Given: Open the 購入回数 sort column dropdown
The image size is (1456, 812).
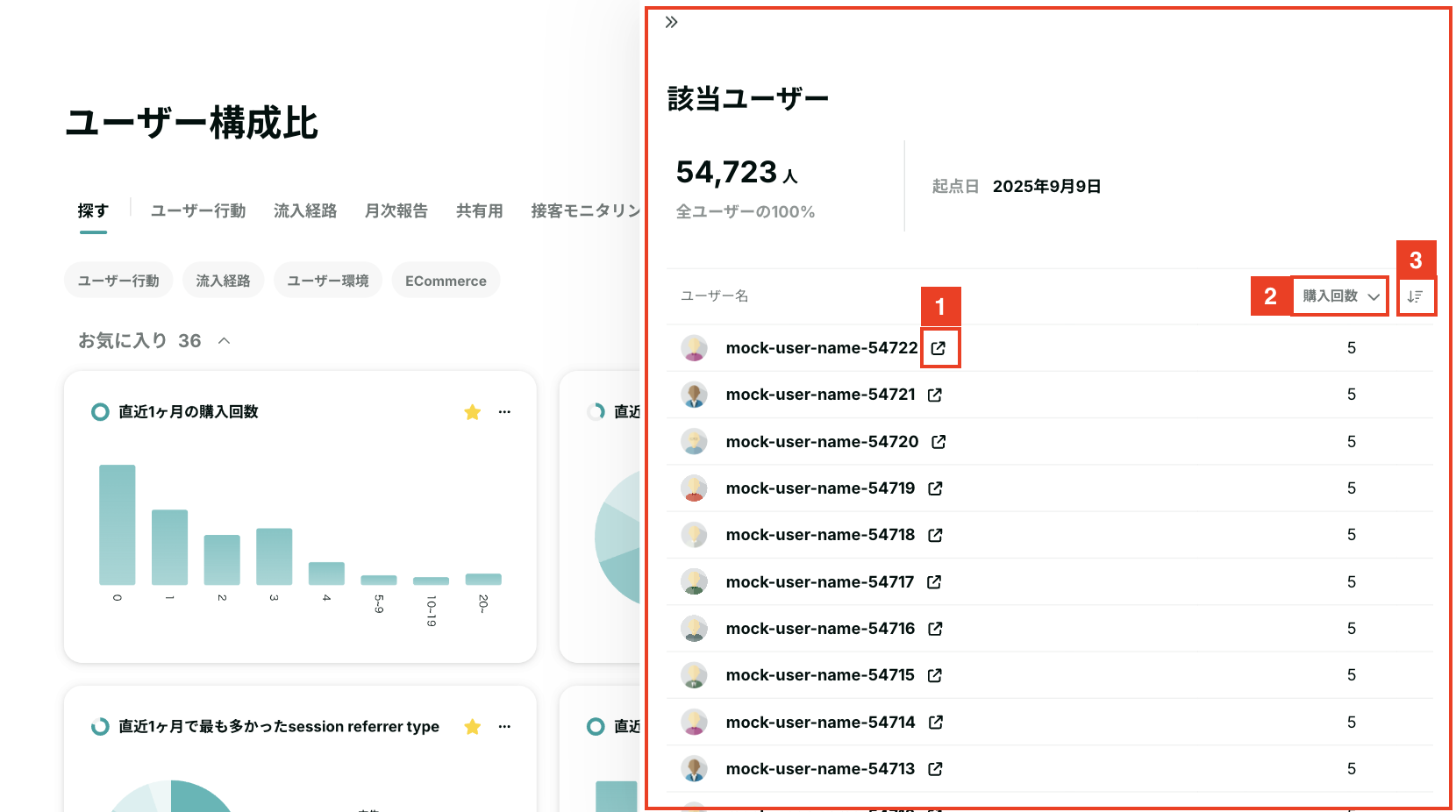Looking at the screenshot, I should coord(1340,296).
